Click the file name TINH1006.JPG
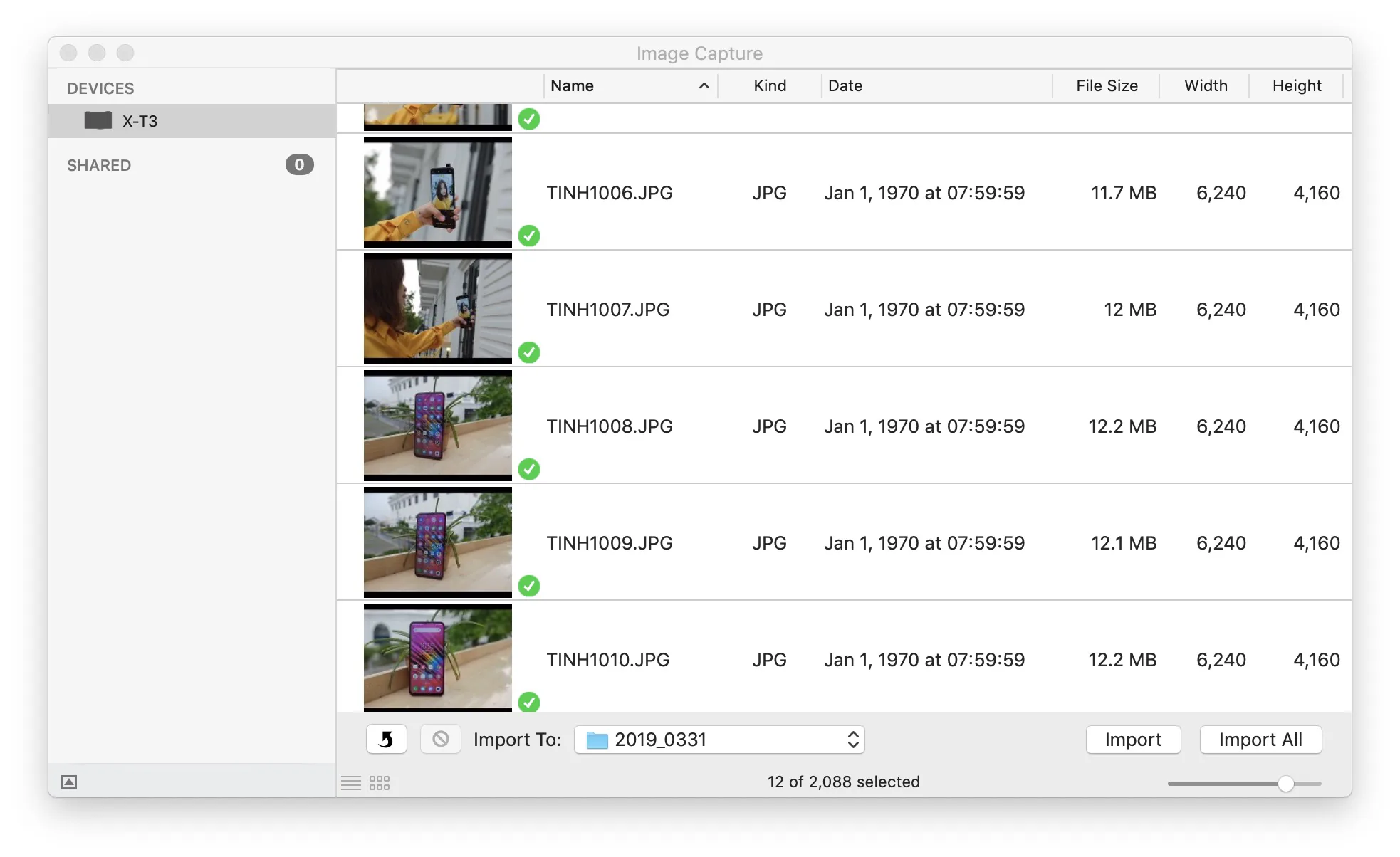Image resolution: width=1400 pixels, height=857 pixels. [x=610, y=193]
